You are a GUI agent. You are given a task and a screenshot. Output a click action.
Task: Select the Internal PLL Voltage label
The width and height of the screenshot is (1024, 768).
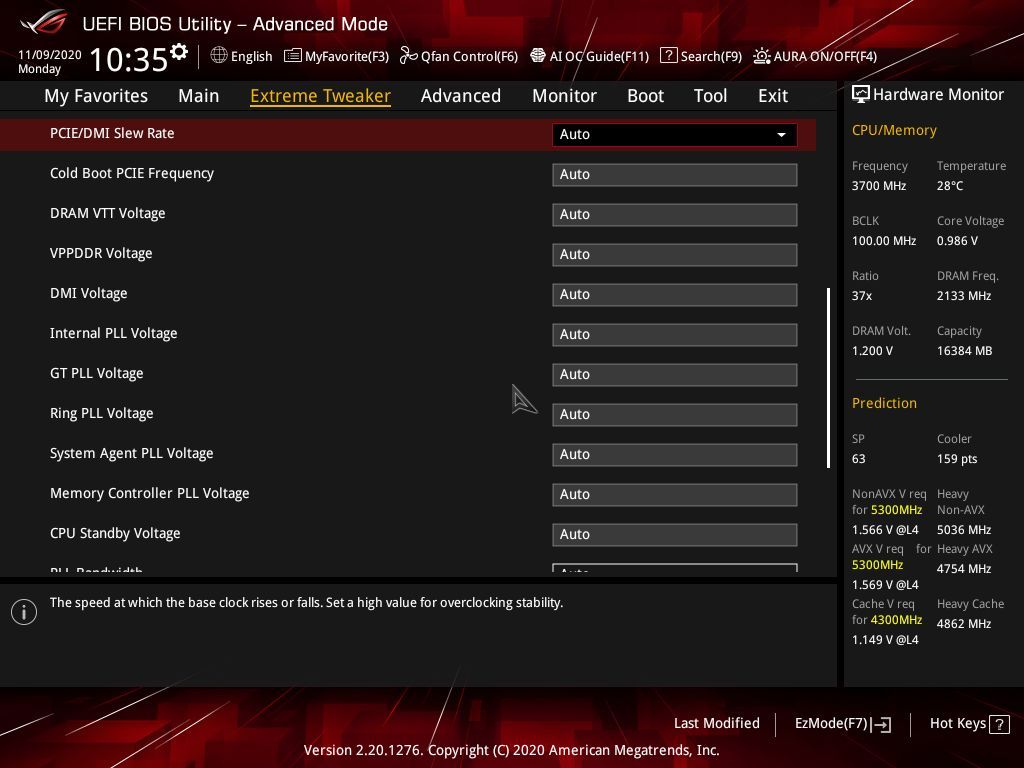point(114,333)
